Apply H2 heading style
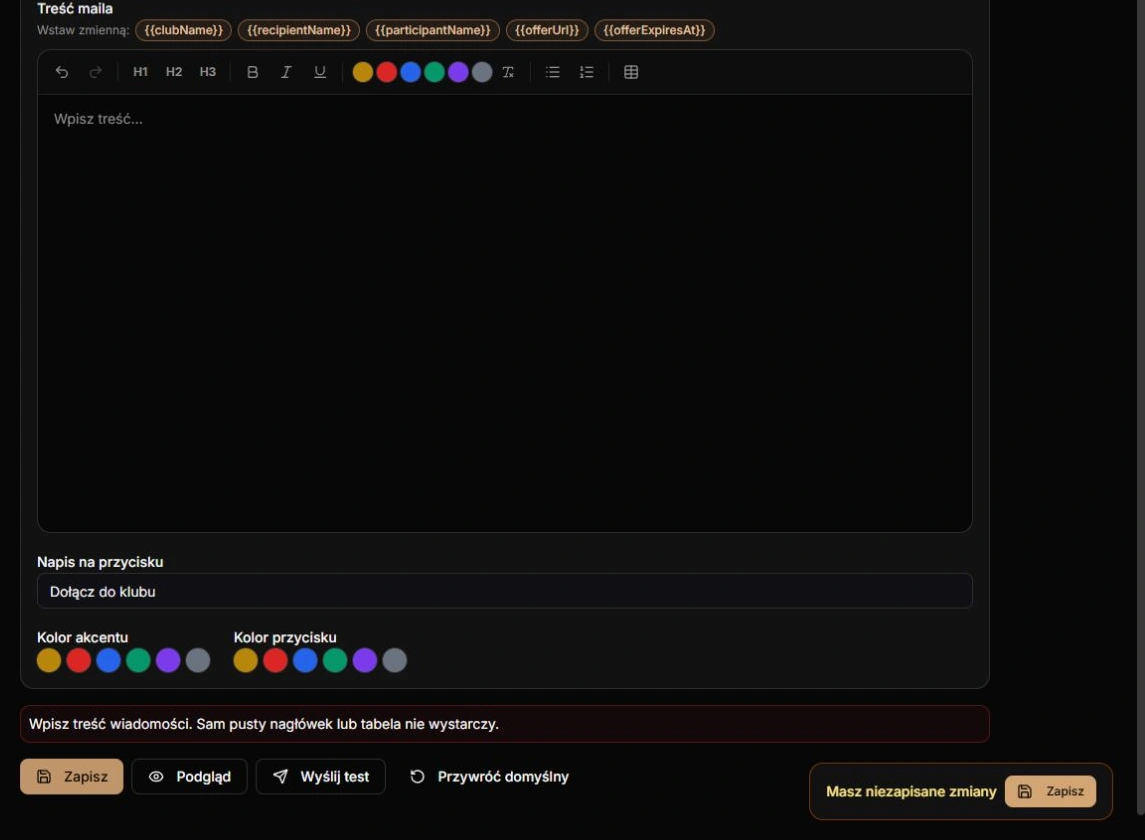Viewport: 1145px width, 840px height. point(174,72)
